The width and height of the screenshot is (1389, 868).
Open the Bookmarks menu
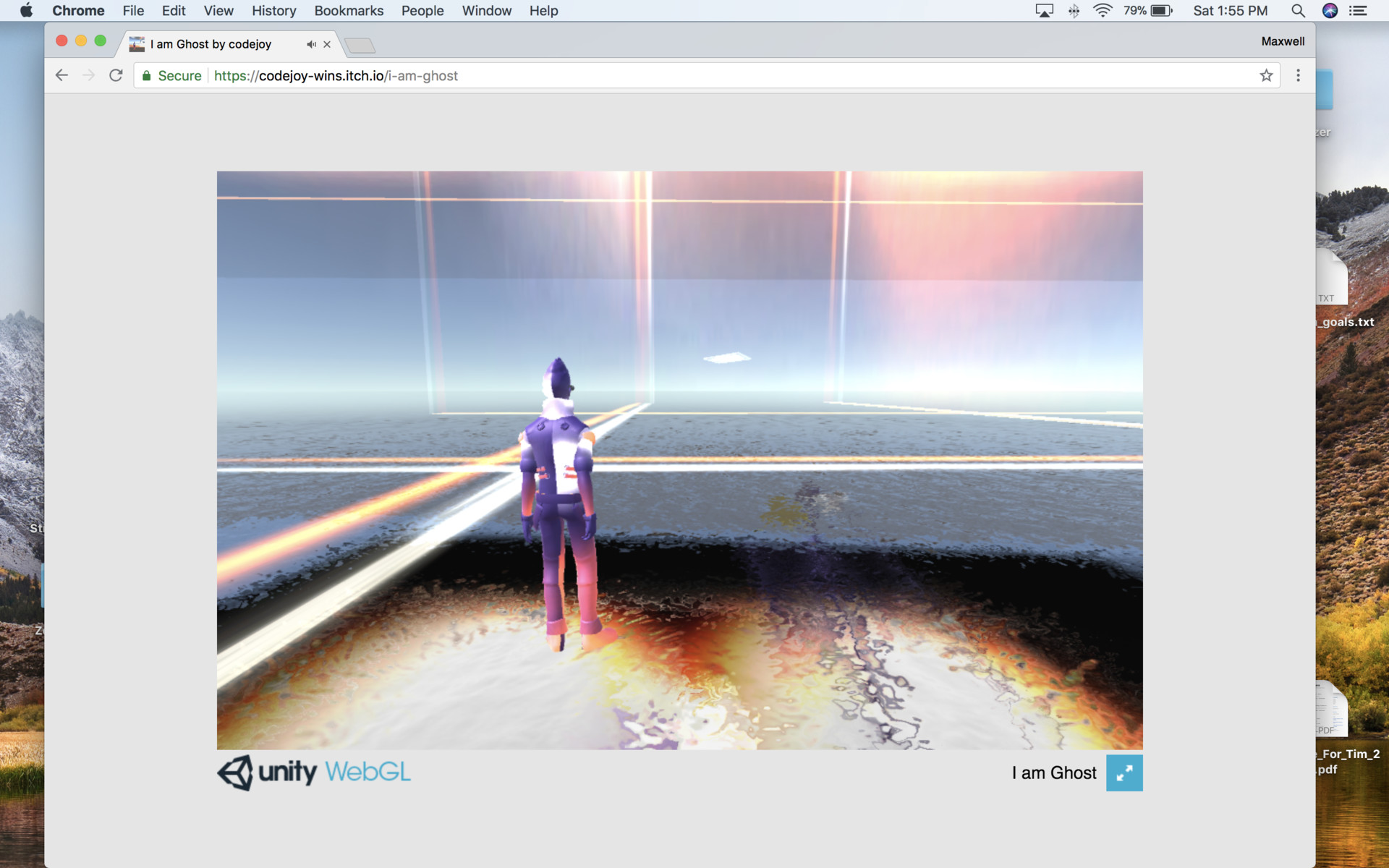coord(349,11)
